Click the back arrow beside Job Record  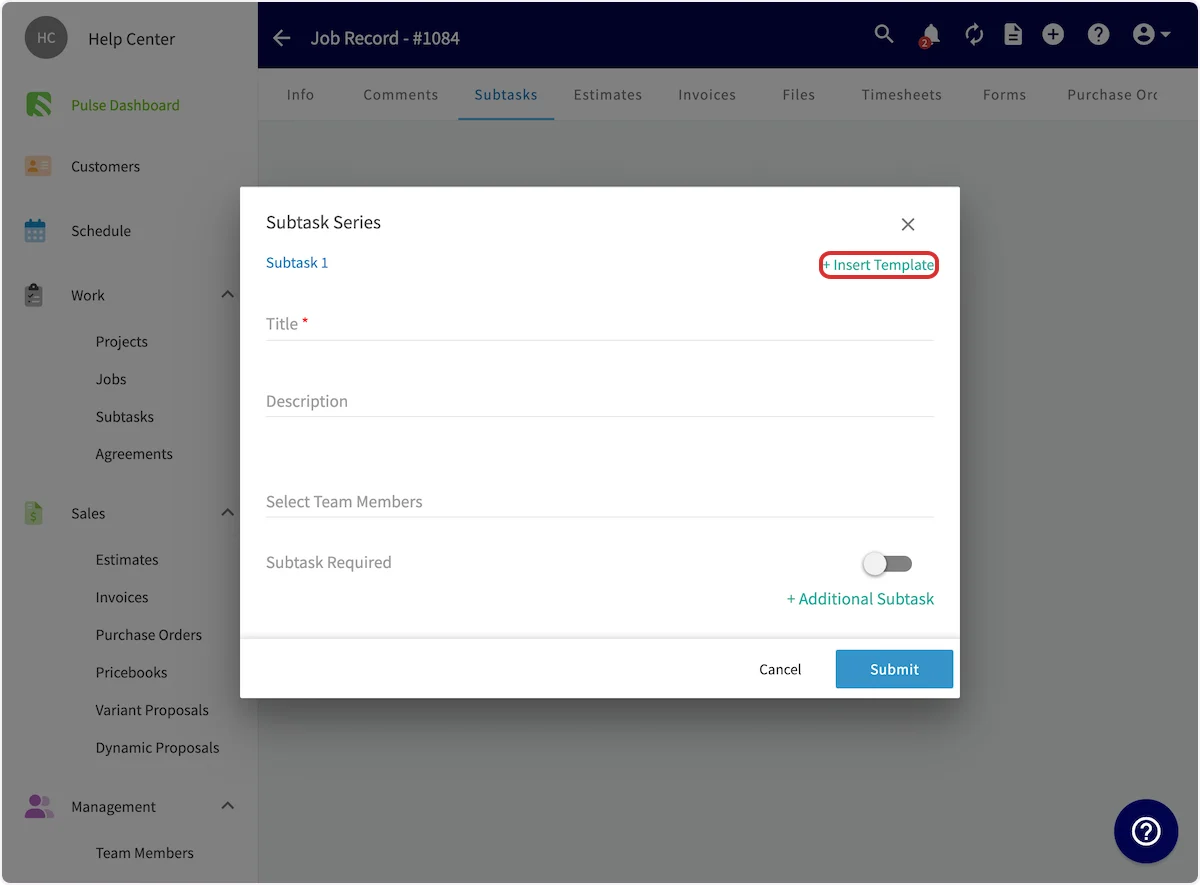pos(282,38)
